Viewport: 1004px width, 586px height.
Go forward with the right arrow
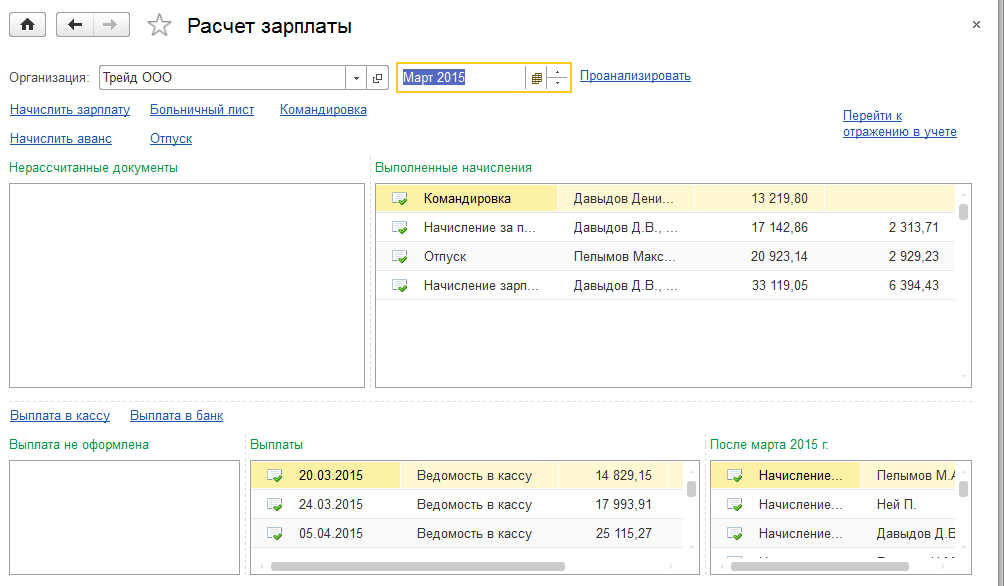111,26
